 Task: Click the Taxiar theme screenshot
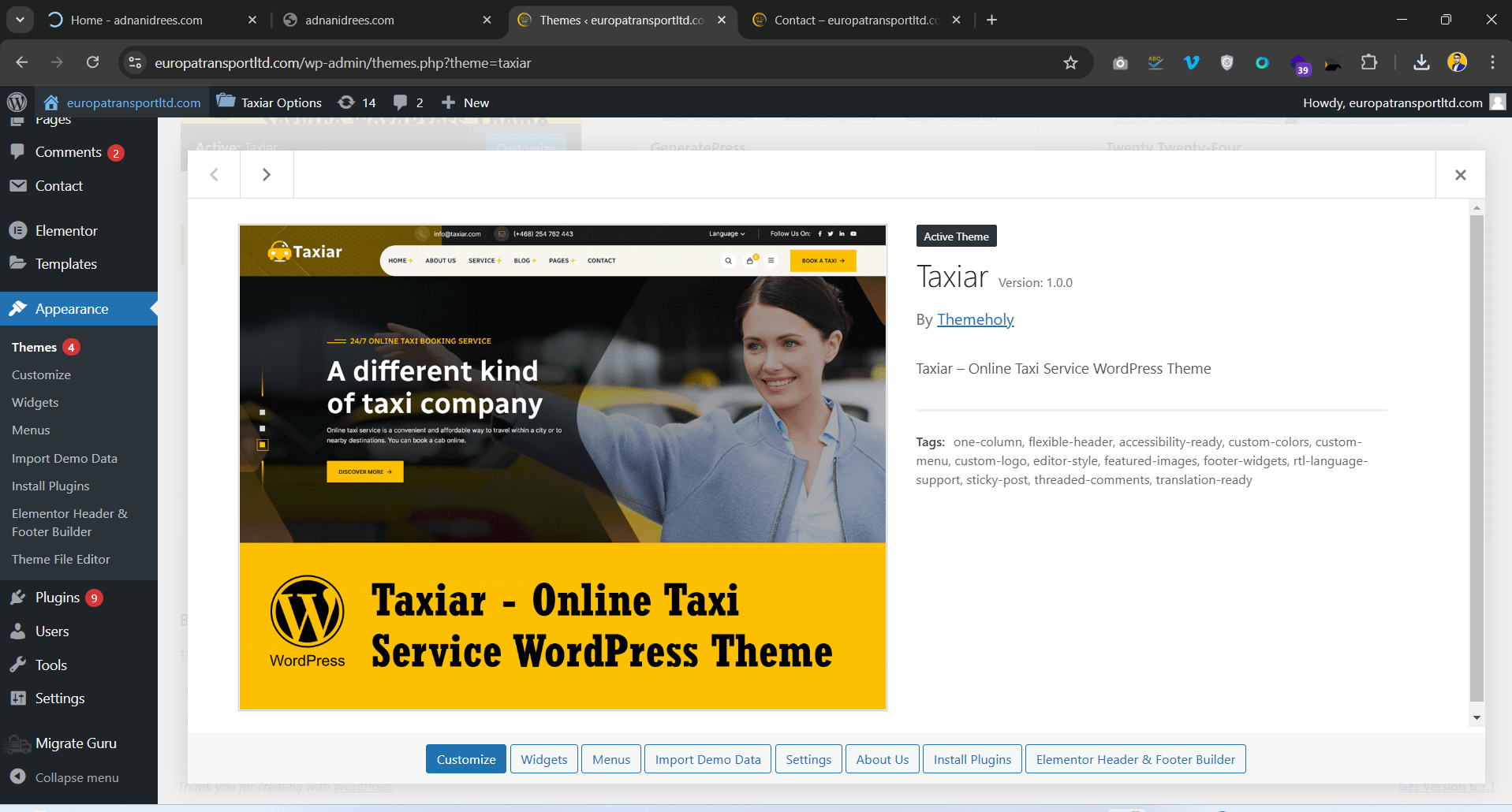click(562, 467)
